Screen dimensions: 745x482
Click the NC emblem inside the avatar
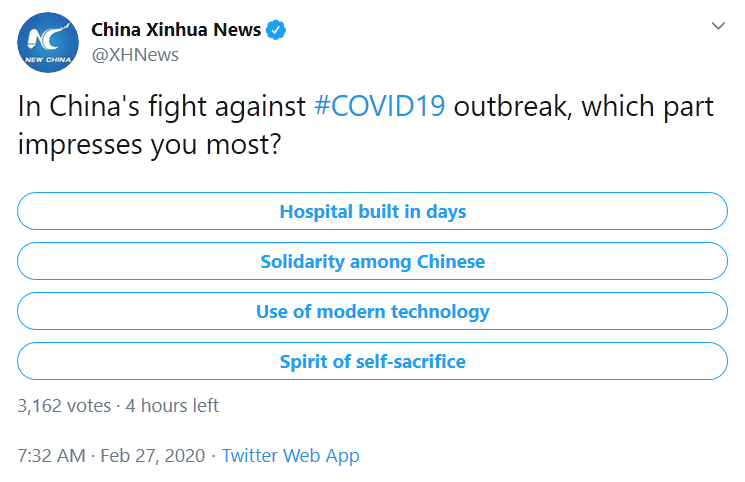coord(46,37)
